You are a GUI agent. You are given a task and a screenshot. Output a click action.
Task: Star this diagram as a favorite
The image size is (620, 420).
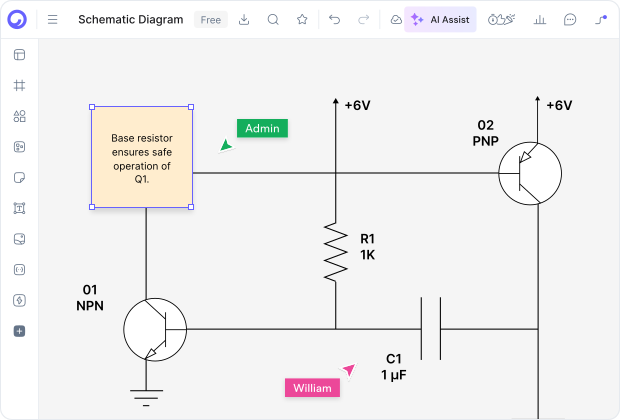tap(302, 19)
